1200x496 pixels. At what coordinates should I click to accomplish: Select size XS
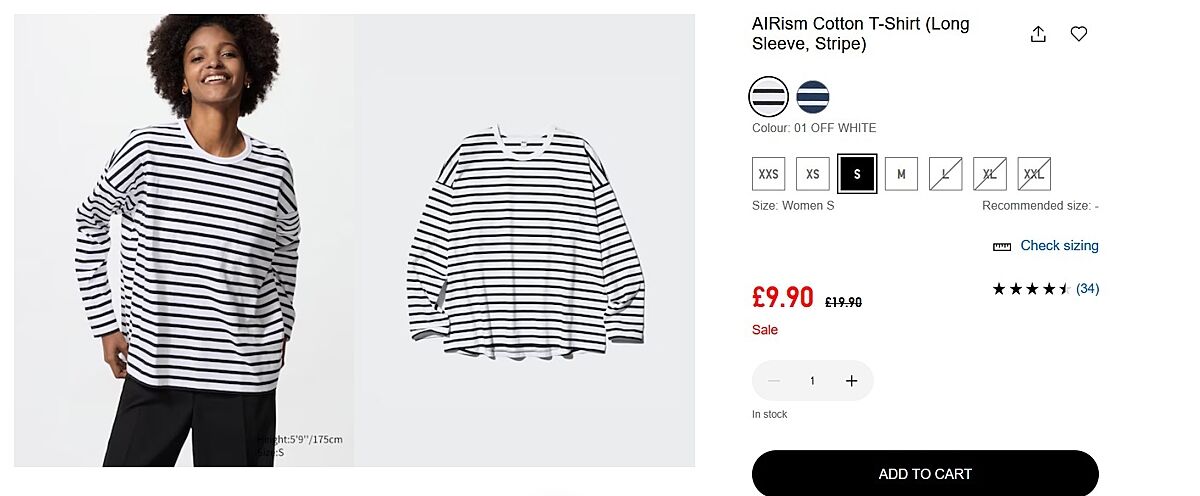[813, 174]
